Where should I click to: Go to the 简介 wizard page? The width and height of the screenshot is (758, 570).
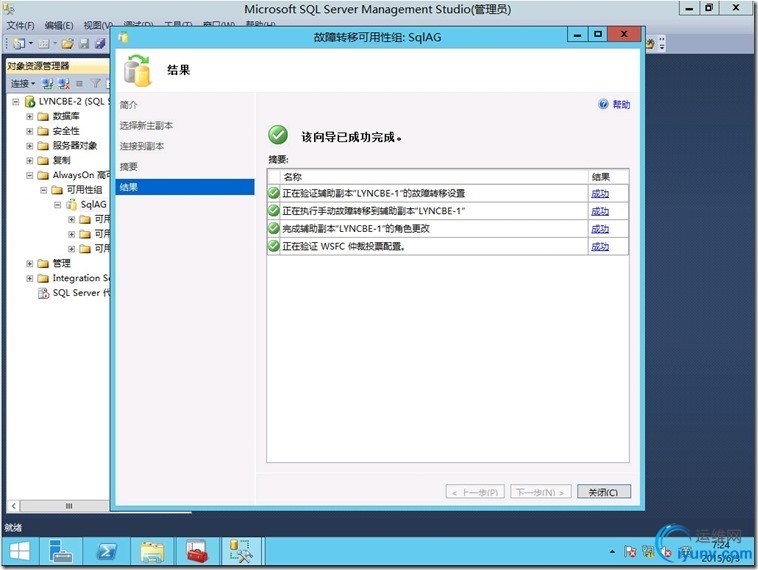[x=129, y=105]
